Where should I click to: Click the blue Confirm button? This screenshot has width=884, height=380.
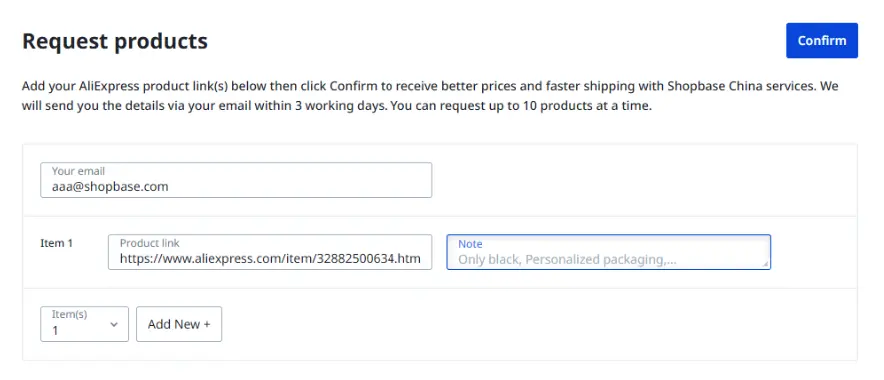pos(821,41)
